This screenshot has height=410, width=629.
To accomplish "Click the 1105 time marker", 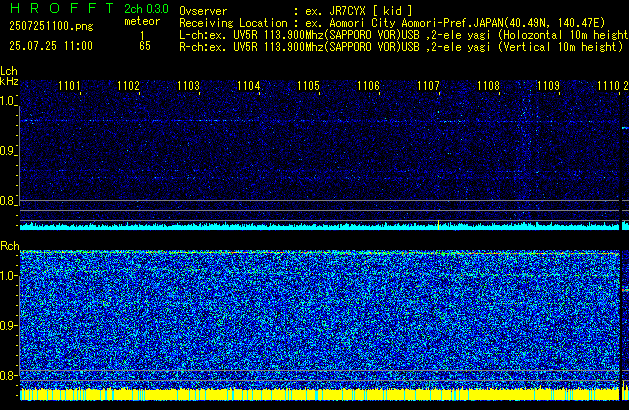I will click(x=308, y=86).
